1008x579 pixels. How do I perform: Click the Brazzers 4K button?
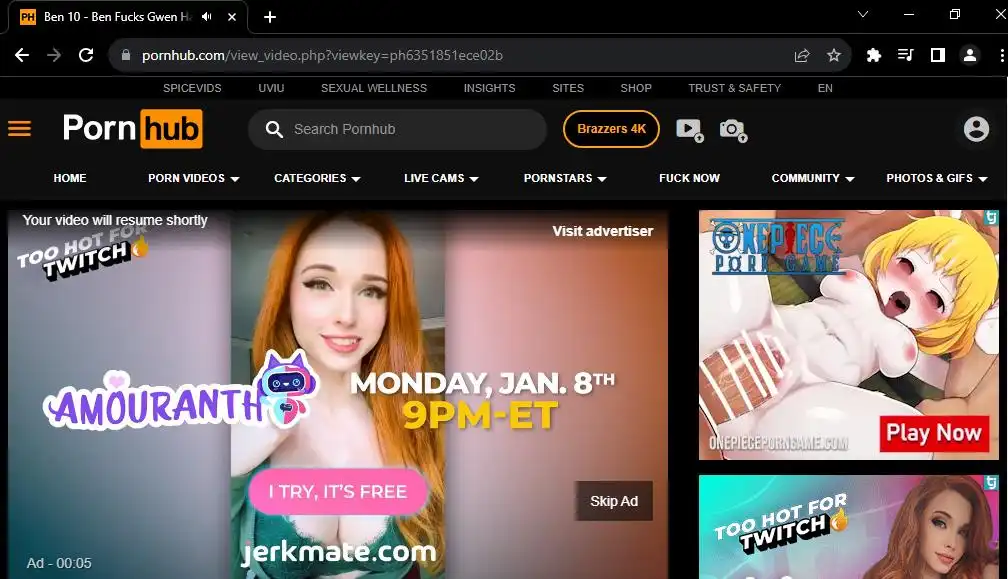611,129
